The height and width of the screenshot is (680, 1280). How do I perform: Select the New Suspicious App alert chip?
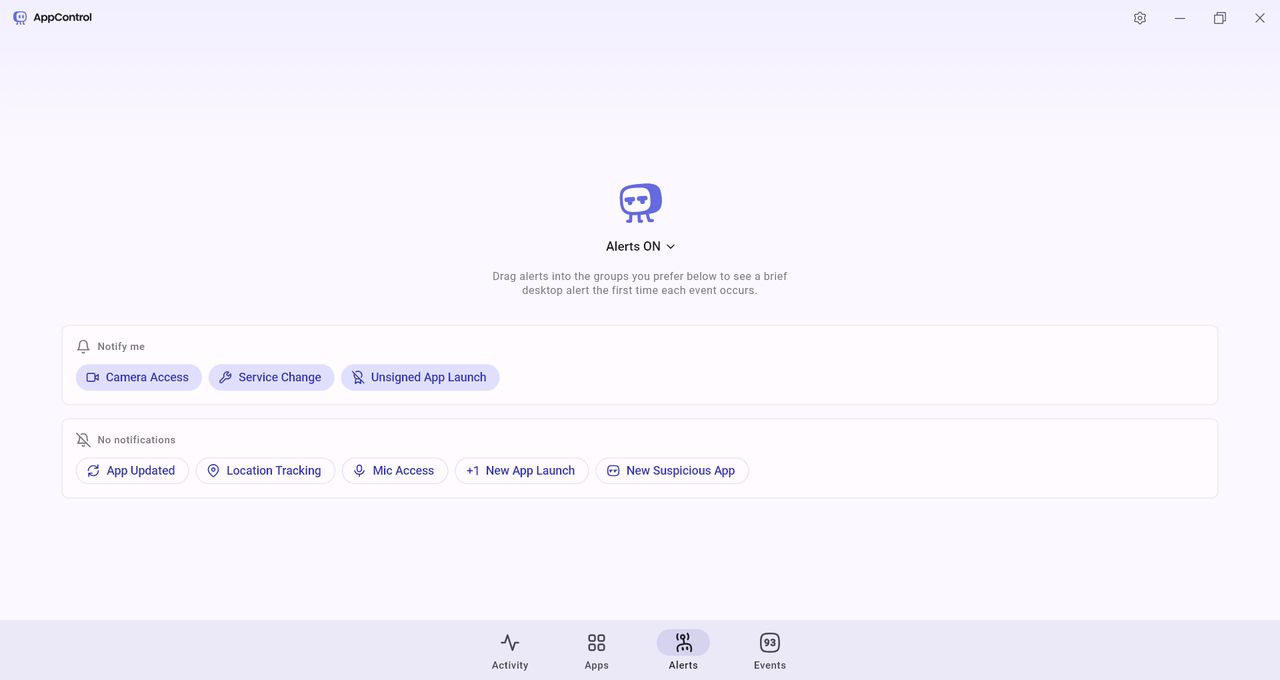pos(672,471)
